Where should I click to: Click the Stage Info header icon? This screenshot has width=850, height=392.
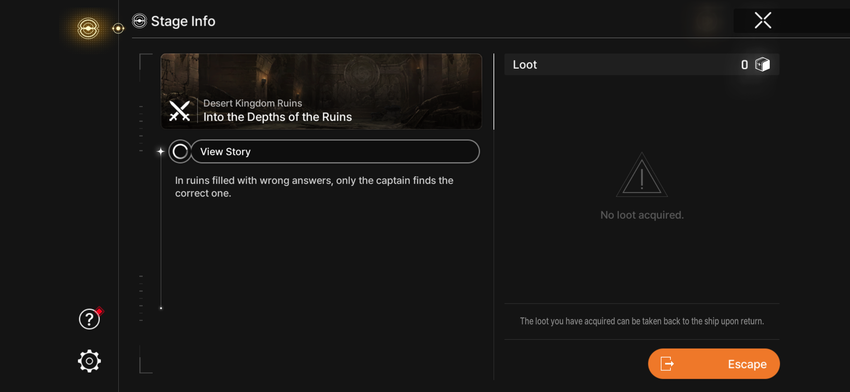[139, 21]
